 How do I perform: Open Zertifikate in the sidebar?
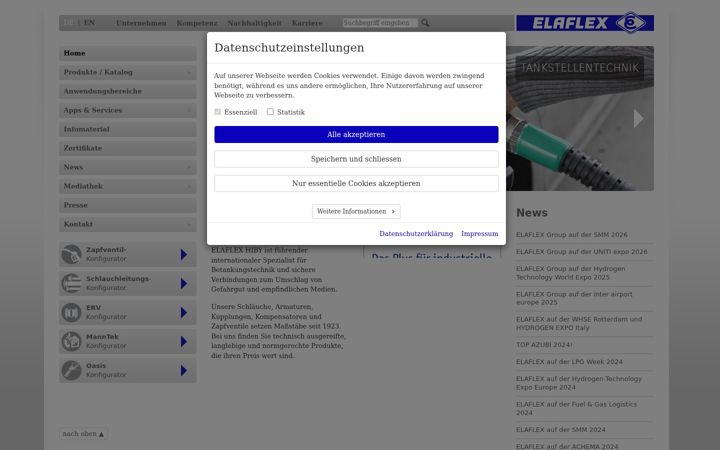pyautogui.click(x=128, y=148)
